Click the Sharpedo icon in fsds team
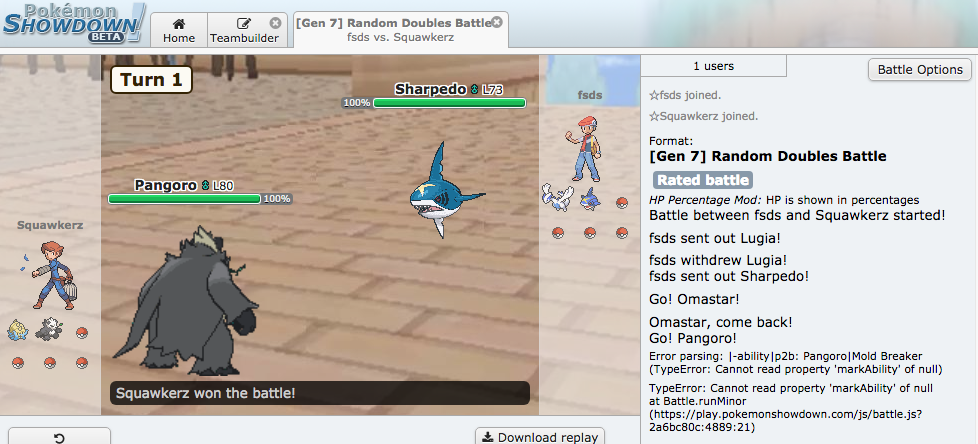This screenshot has width=978, height=444. (x=589, y=200)
